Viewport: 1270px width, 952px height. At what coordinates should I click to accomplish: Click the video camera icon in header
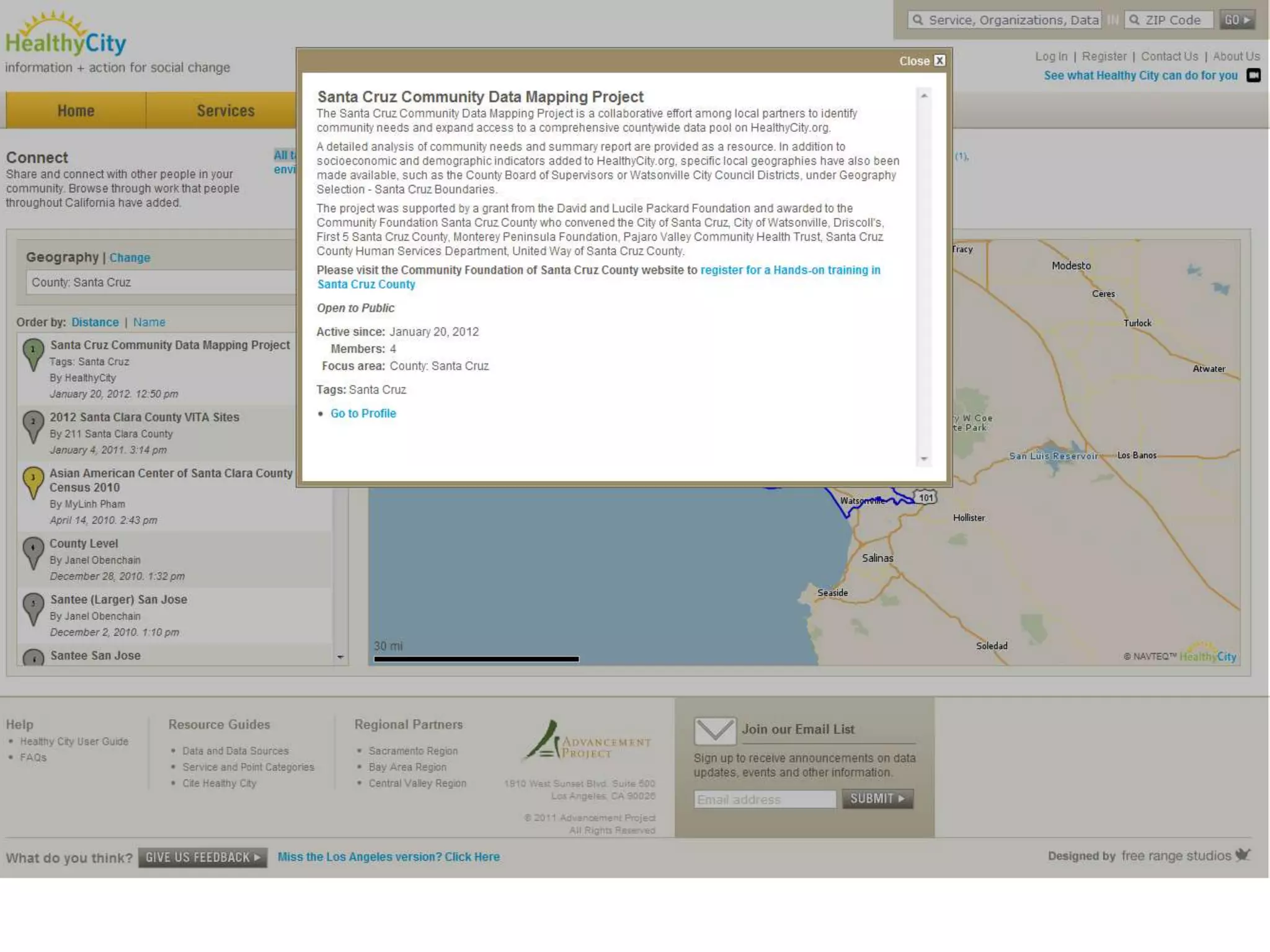1253,76
